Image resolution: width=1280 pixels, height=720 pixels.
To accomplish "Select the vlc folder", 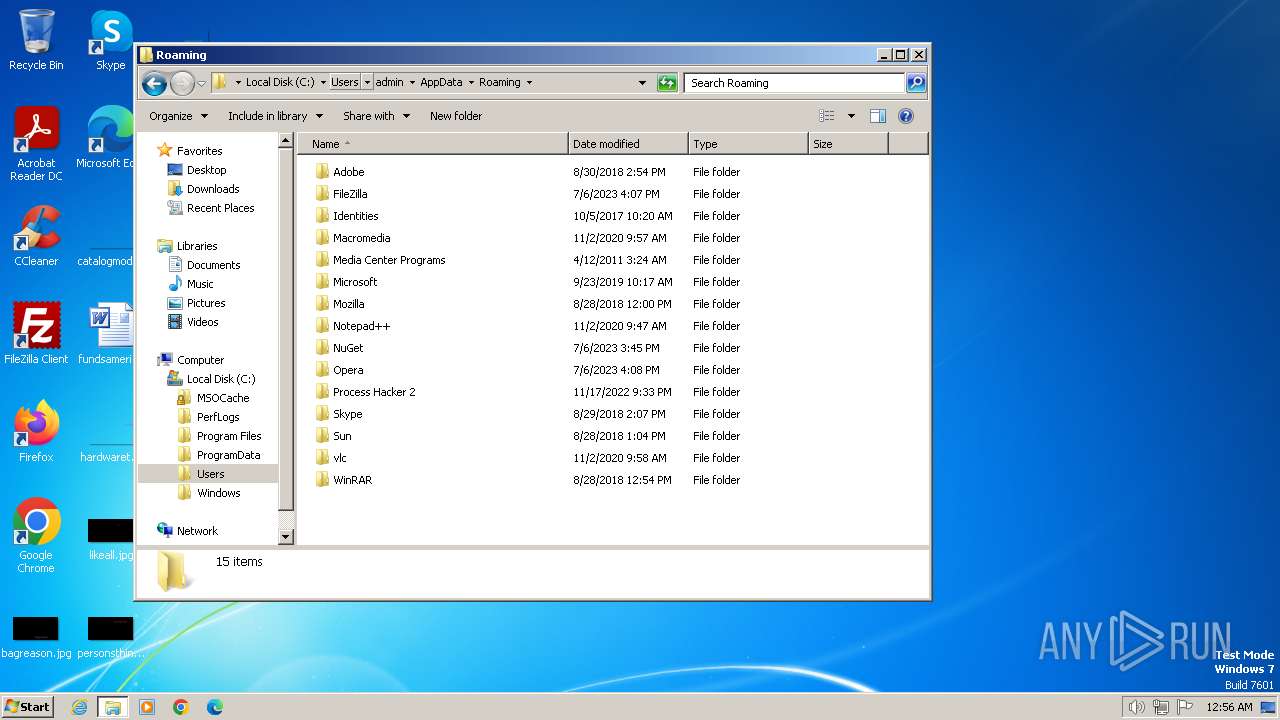I will click(x=340, y=458).
